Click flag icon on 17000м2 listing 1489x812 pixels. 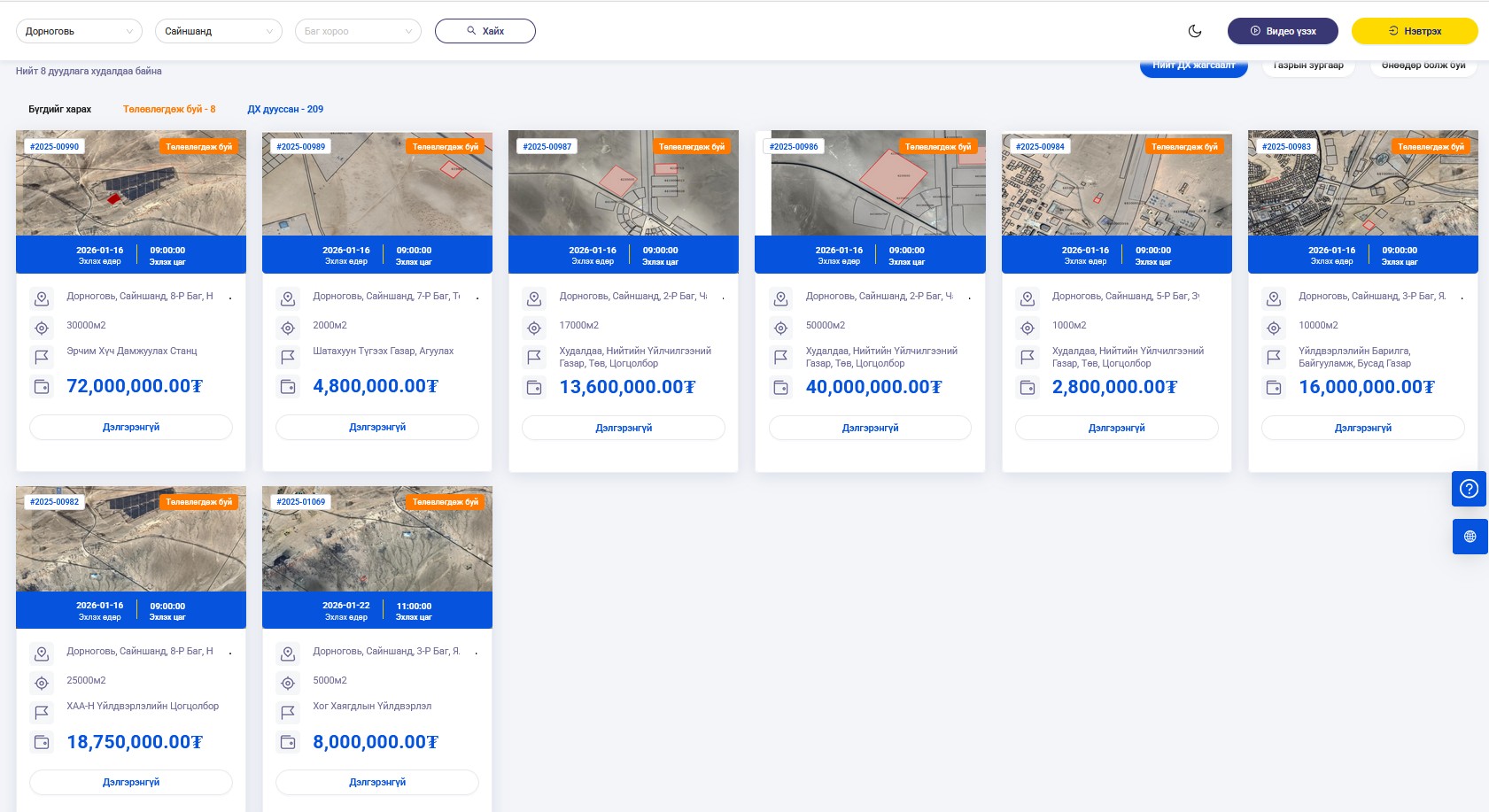[x=534, y=357]
